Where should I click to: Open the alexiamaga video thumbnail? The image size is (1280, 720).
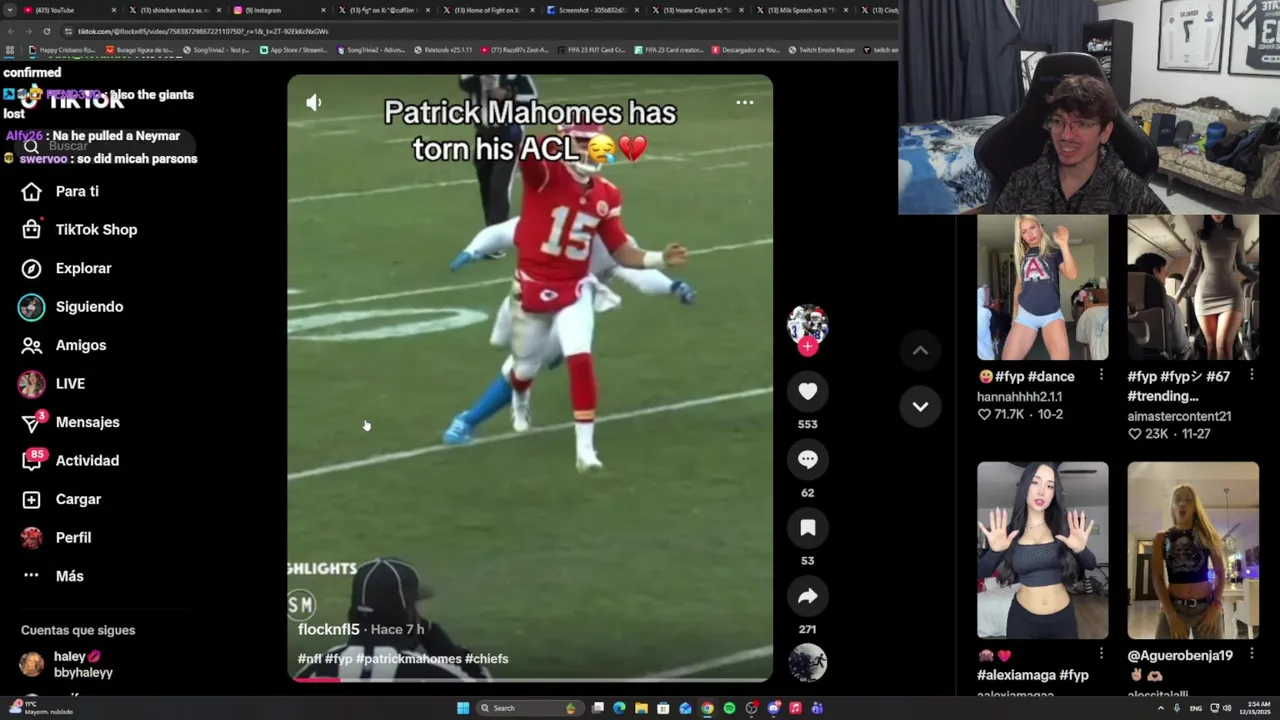click(x=1042, y=550)
